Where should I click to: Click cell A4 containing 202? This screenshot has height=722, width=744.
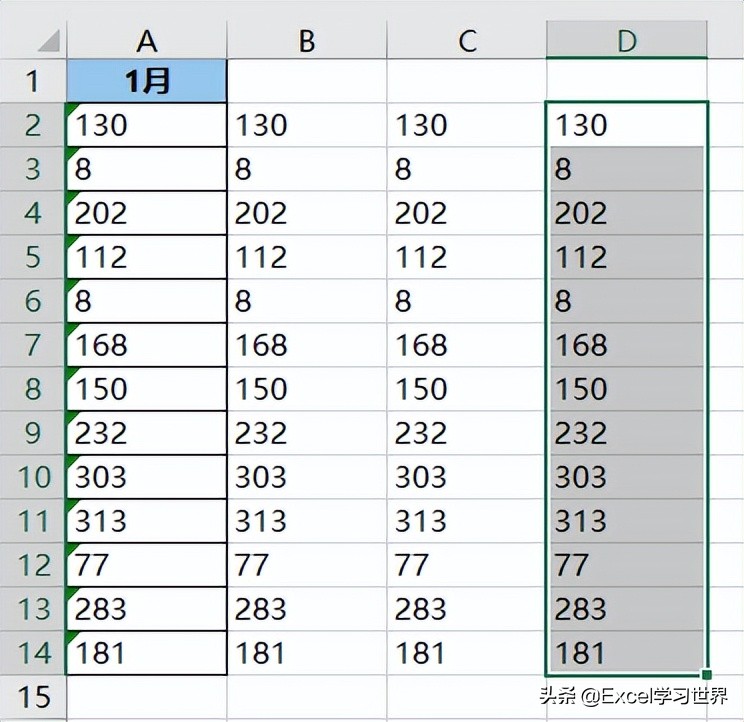147,213
